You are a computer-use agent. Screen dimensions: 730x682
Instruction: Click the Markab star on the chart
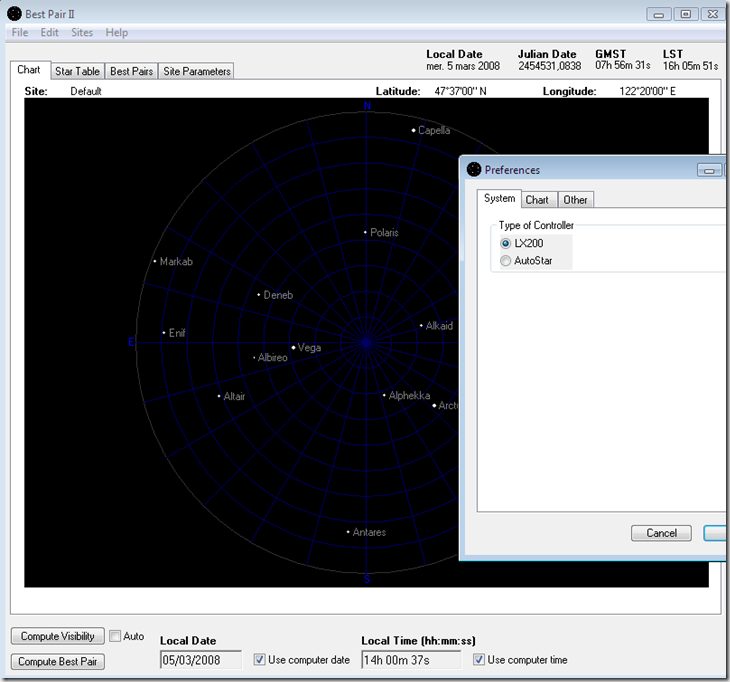(x=155, y=261)
